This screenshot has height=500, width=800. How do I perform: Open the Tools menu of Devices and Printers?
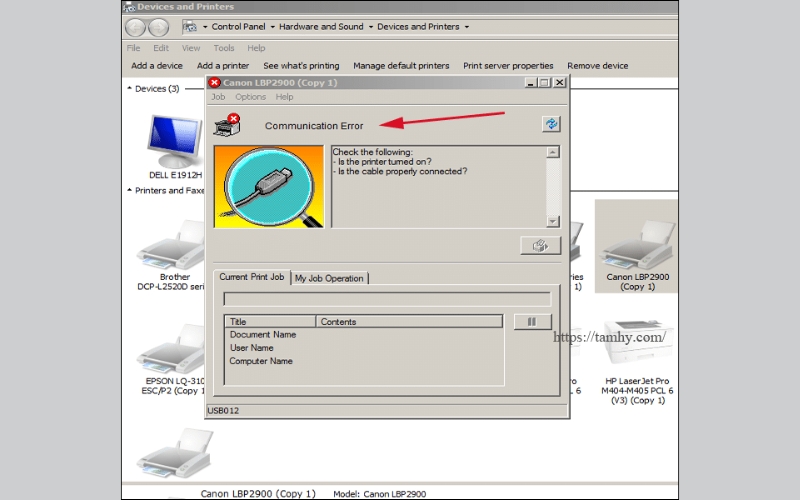click(x=223, y=48)
